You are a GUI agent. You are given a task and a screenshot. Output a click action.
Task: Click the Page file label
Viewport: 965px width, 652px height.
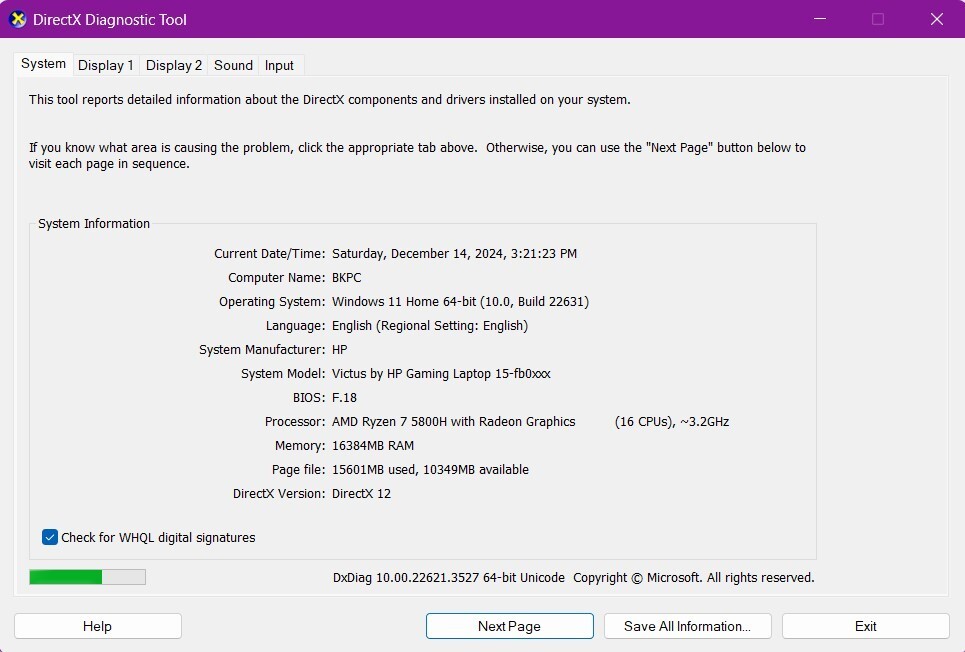298,470
